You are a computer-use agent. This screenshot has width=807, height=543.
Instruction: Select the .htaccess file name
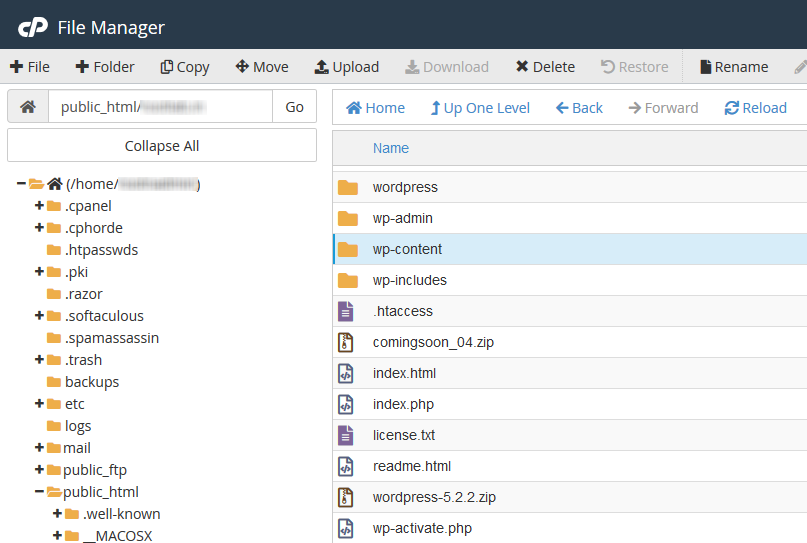tap(403, 311)
